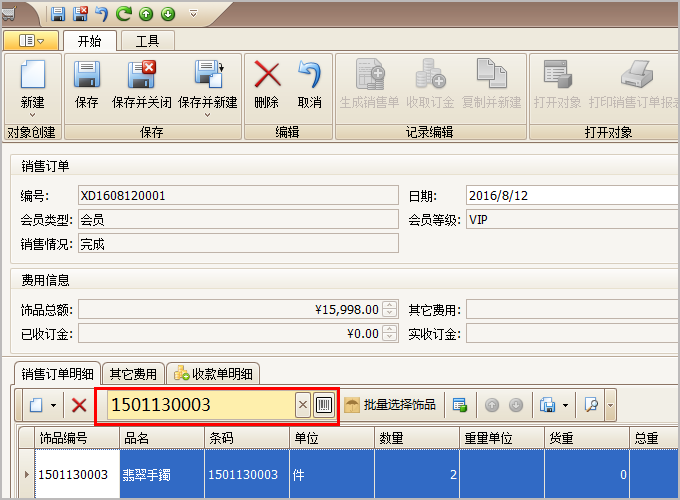680x500 pixels.
Task: Clear the barcode field with X button
Action: click(303, 405)
